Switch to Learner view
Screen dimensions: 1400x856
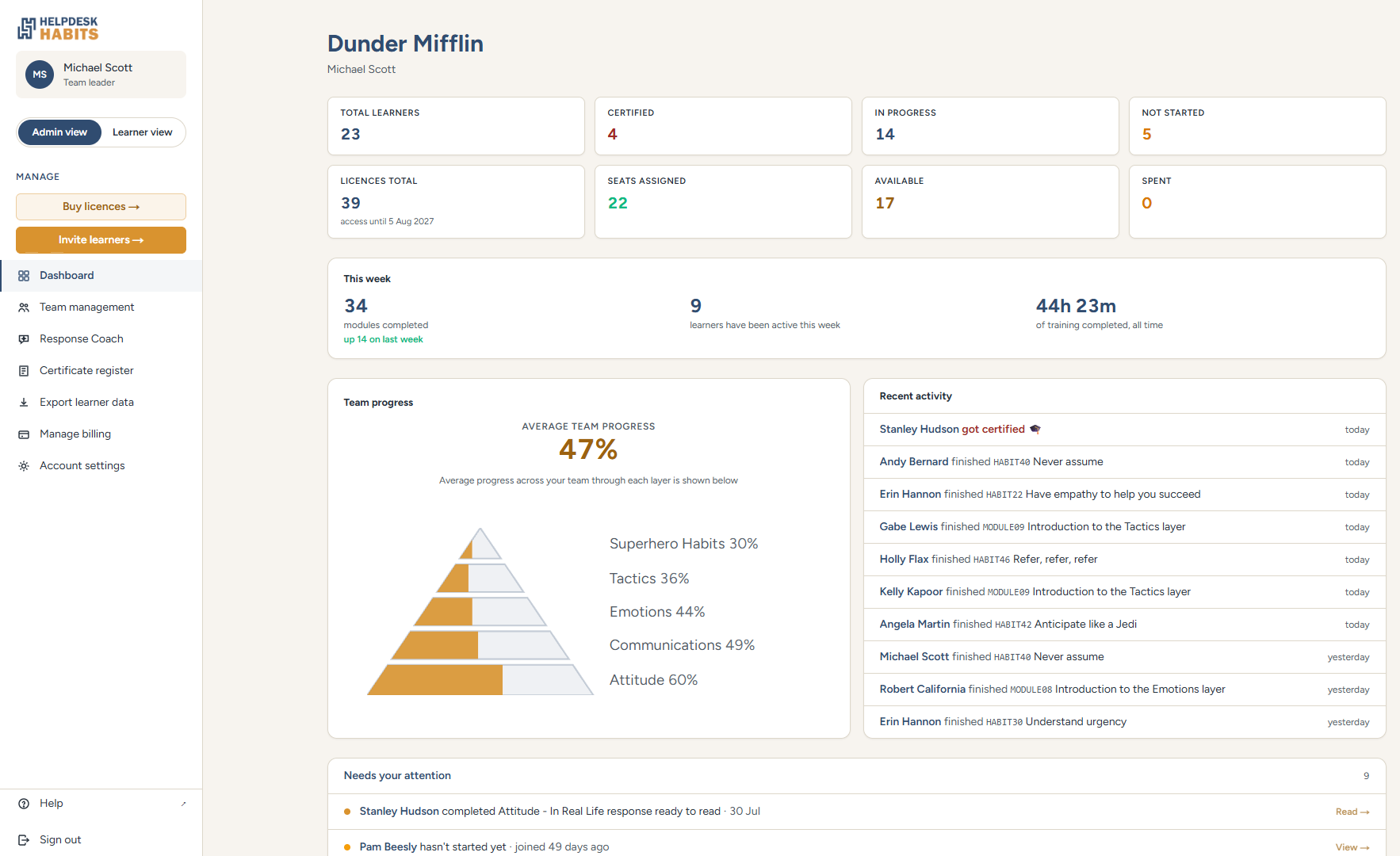point(142,132)
